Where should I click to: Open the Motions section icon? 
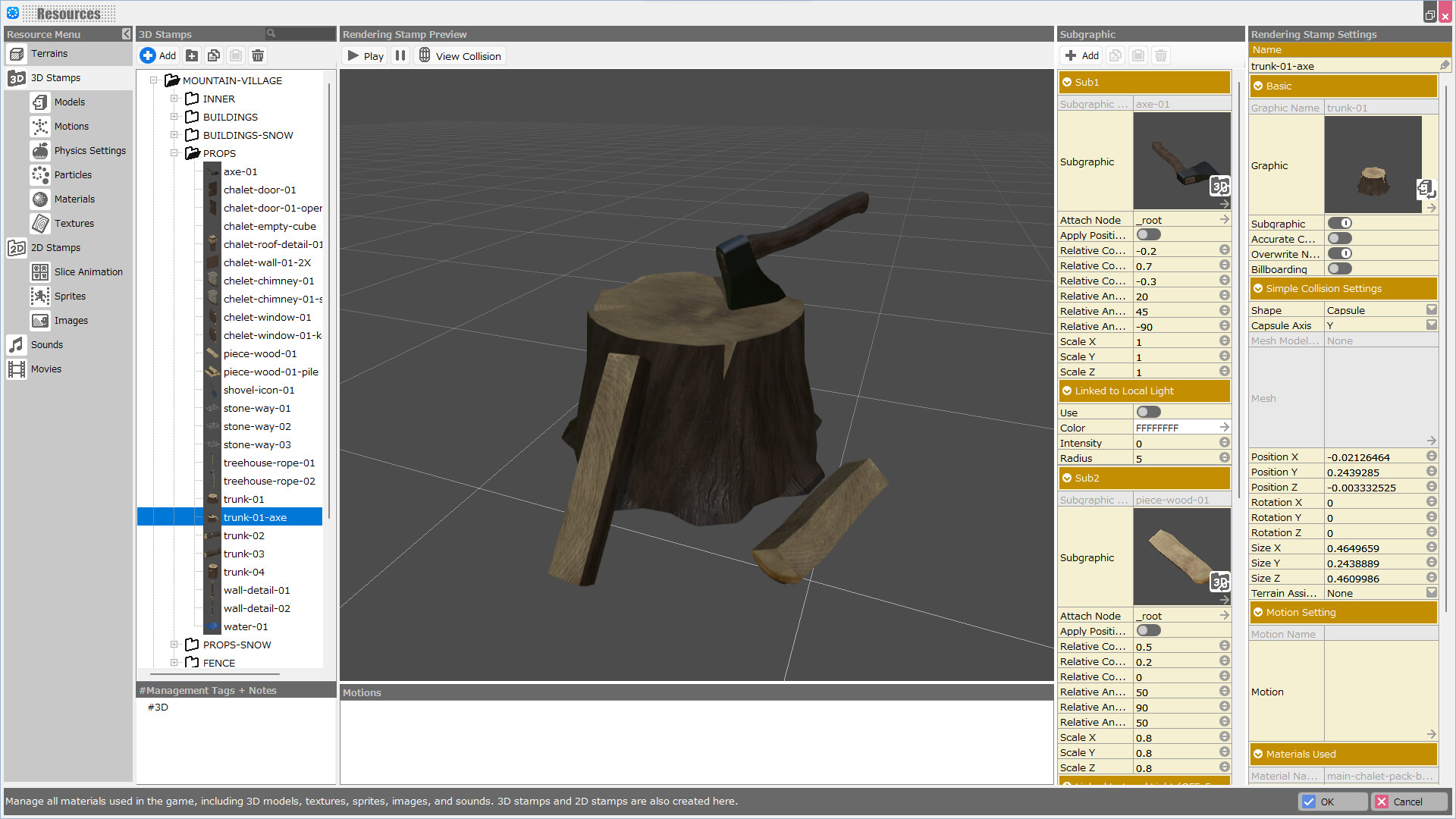(40, 126)
